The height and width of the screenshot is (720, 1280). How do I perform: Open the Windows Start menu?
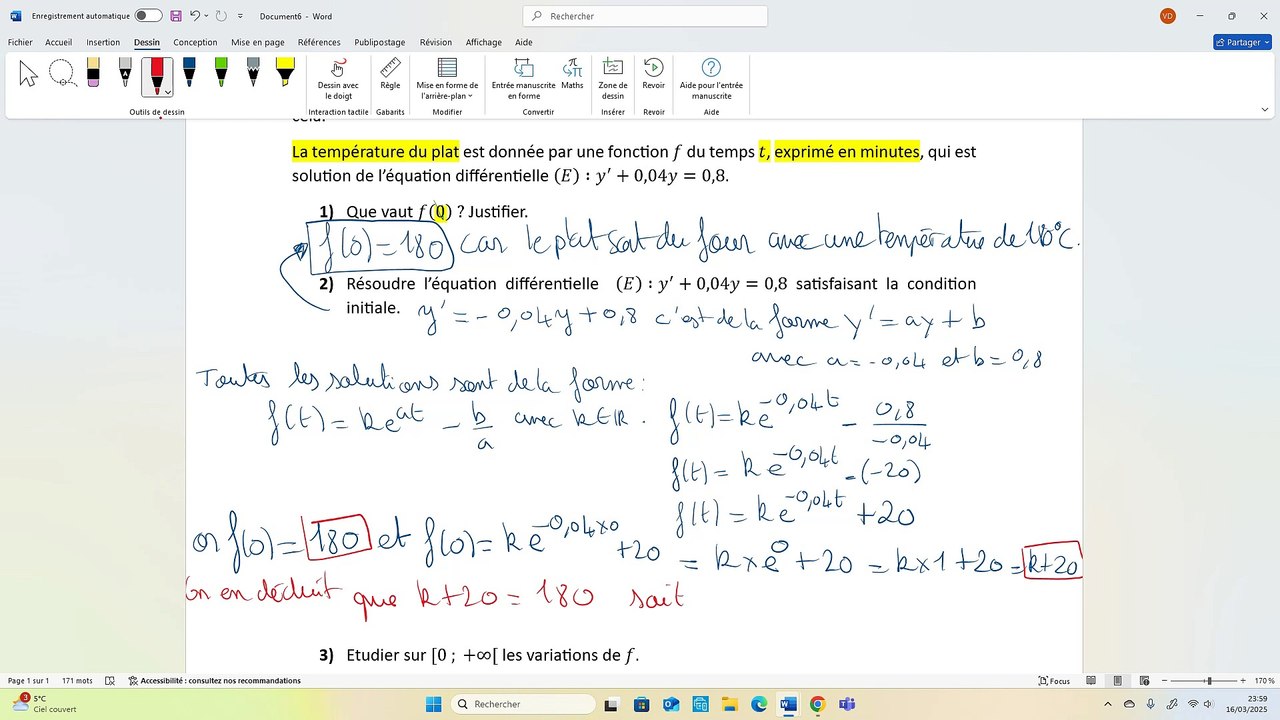pyautogui.click(x=434, y=704)
